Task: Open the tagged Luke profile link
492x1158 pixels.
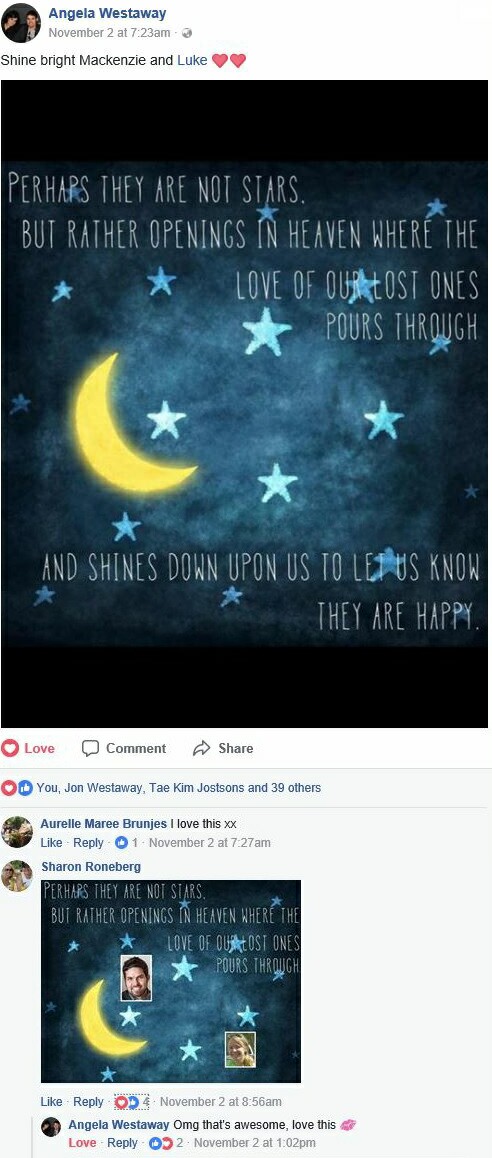Action: click(192, 61)
